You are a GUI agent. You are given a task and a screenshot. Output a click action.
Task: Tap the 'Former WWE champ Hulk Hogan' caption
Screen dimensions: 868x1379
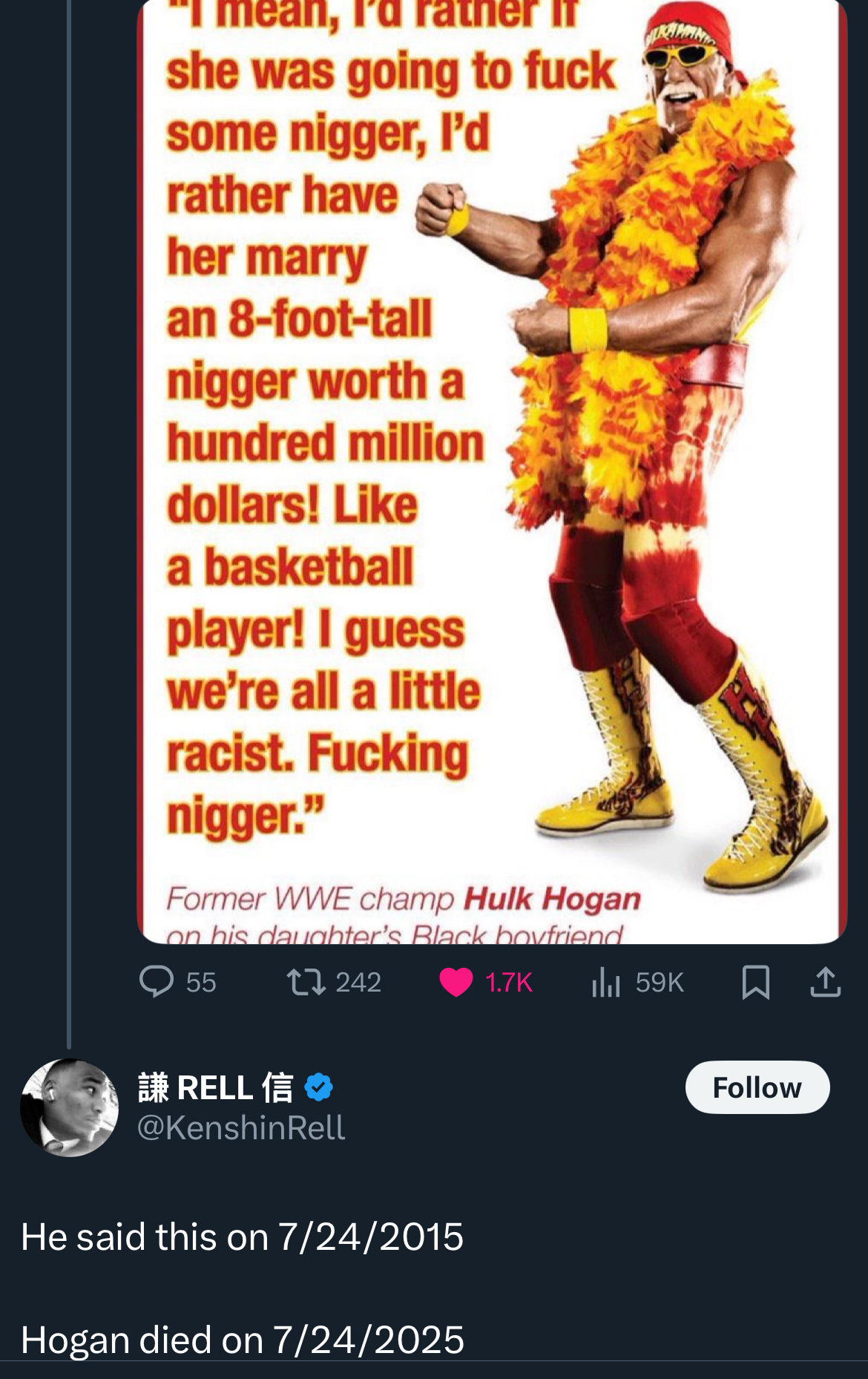pyautogui.click(x=403, y=899)
